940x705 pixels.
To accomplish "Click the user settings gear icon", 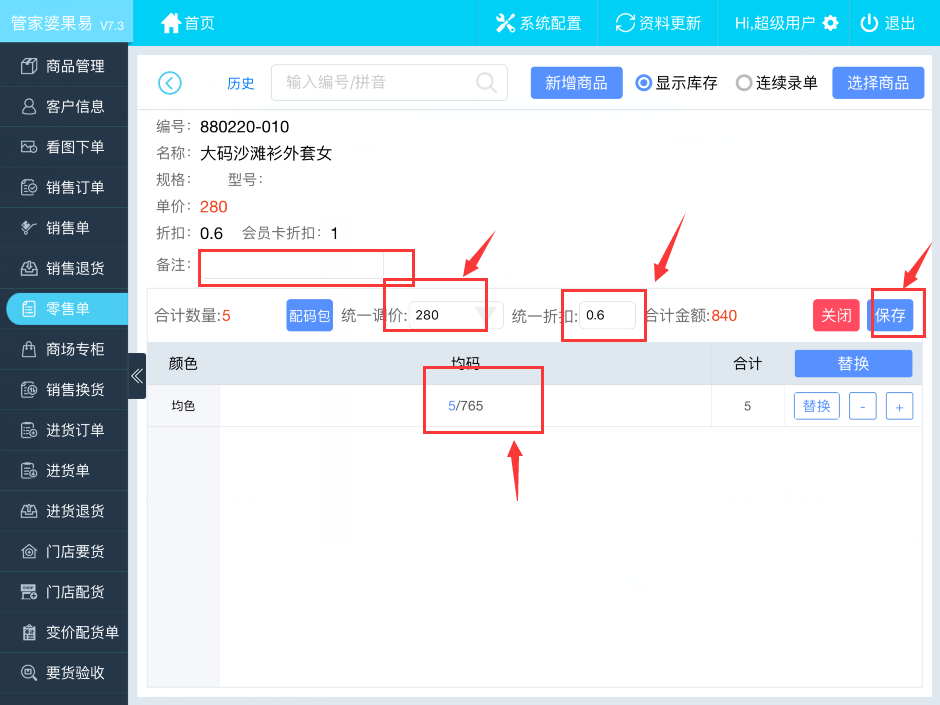I will coord(829,23).
